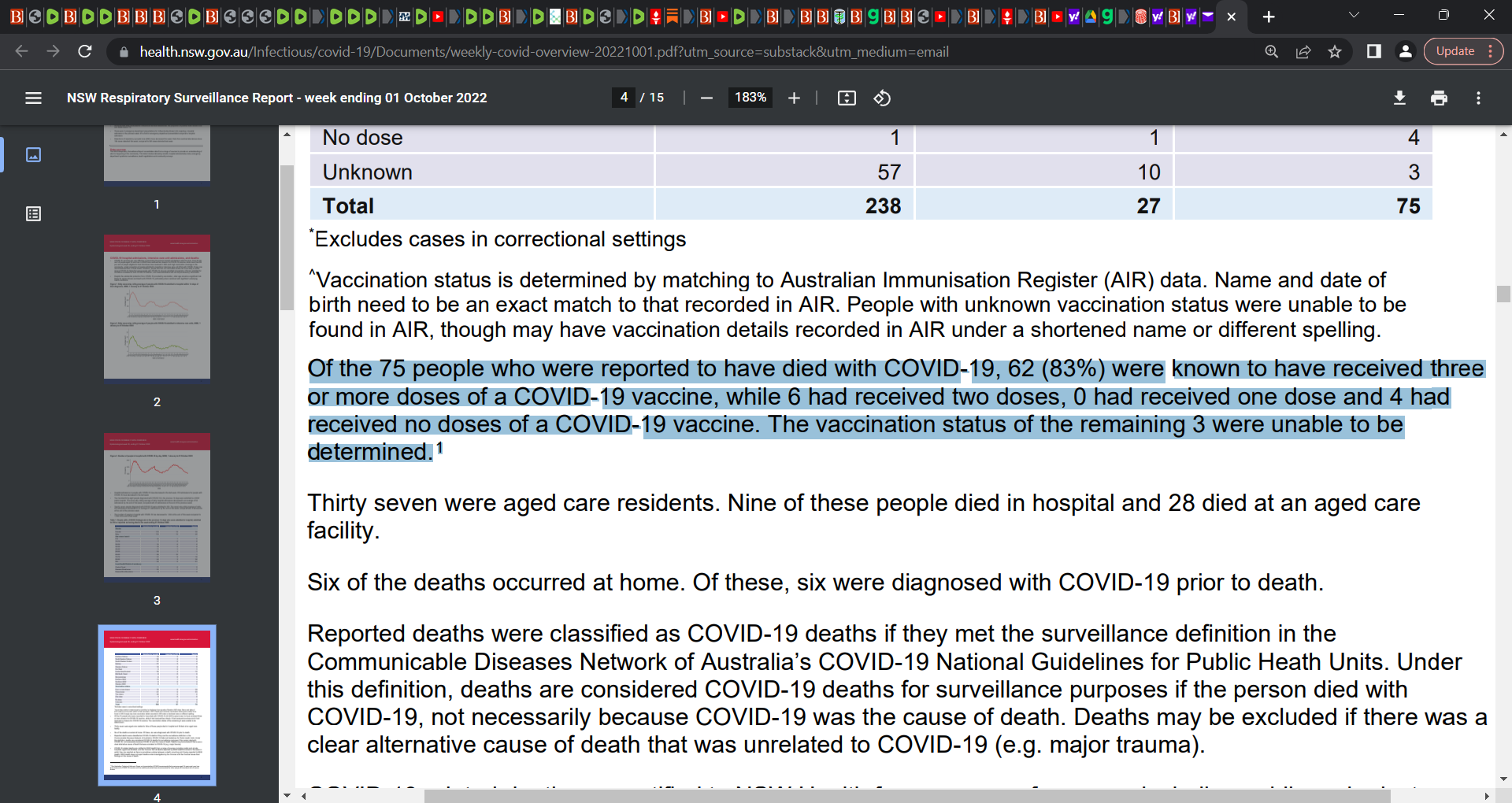Image resolution: width=1512 pixels, height=803 pixels.
Task: Go back to previous page
Action: tap(21, 51)
